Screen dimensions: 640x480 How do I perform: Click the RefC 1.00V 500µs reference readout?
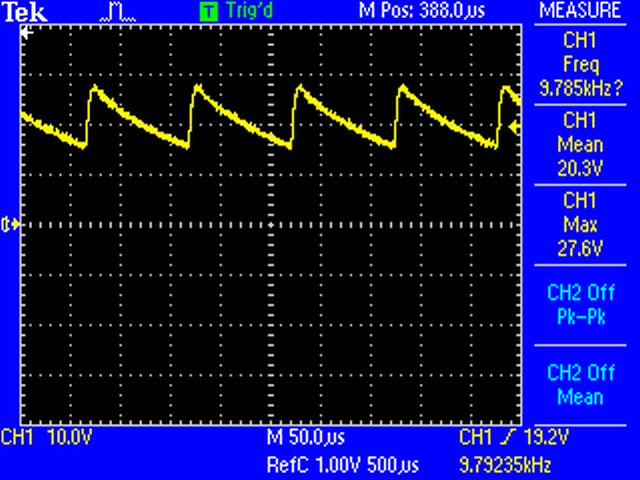343,465
